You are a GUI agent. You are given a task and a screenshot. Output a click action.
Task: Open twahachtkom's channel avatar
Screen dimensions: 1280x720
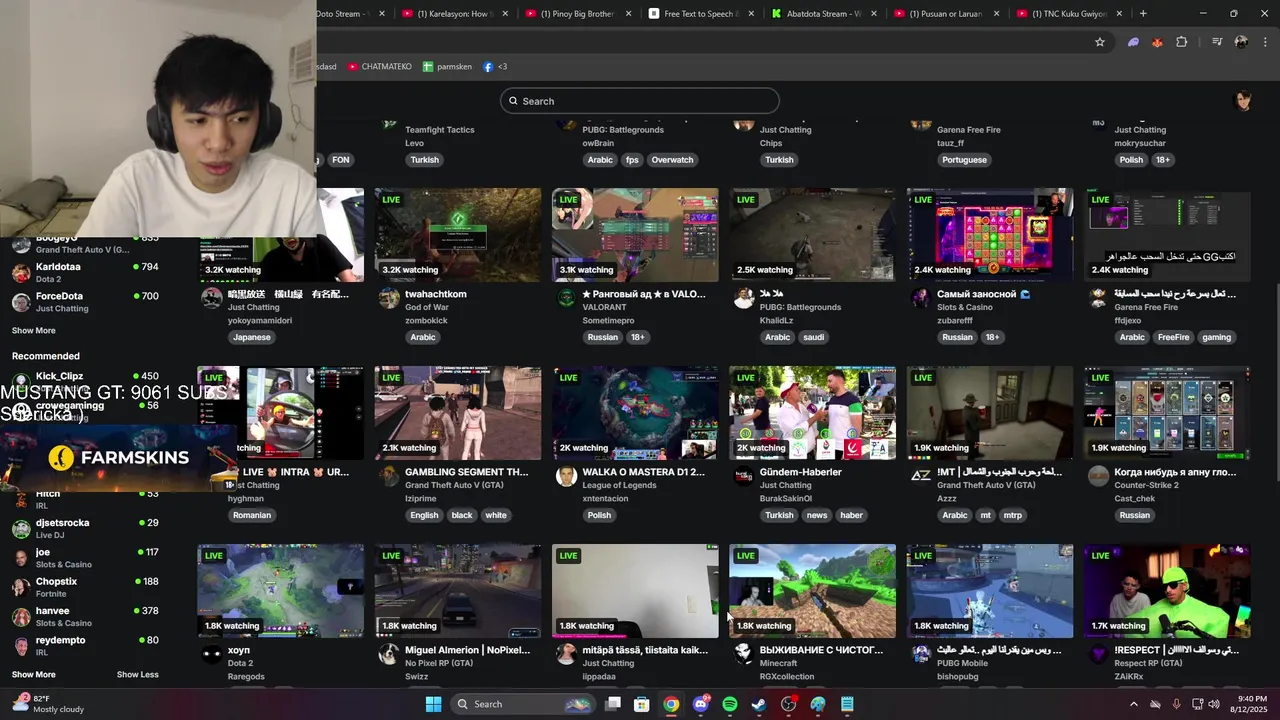[389, 298]
